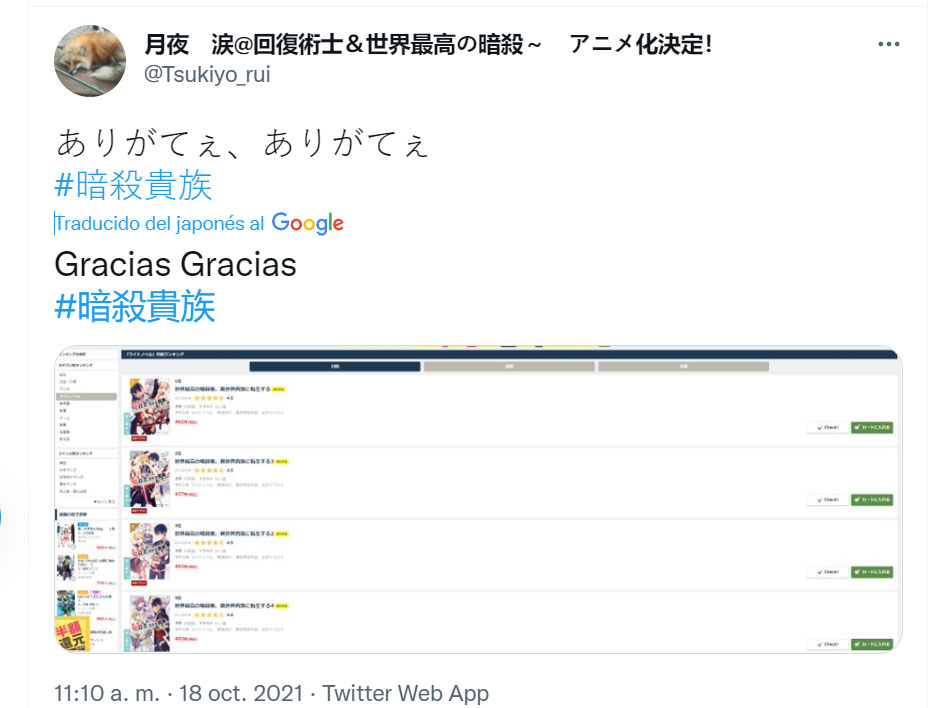Click the second-ranked book cover in image
The width and height of the screenshot is (948, 708).
click(x=149, y=479)
